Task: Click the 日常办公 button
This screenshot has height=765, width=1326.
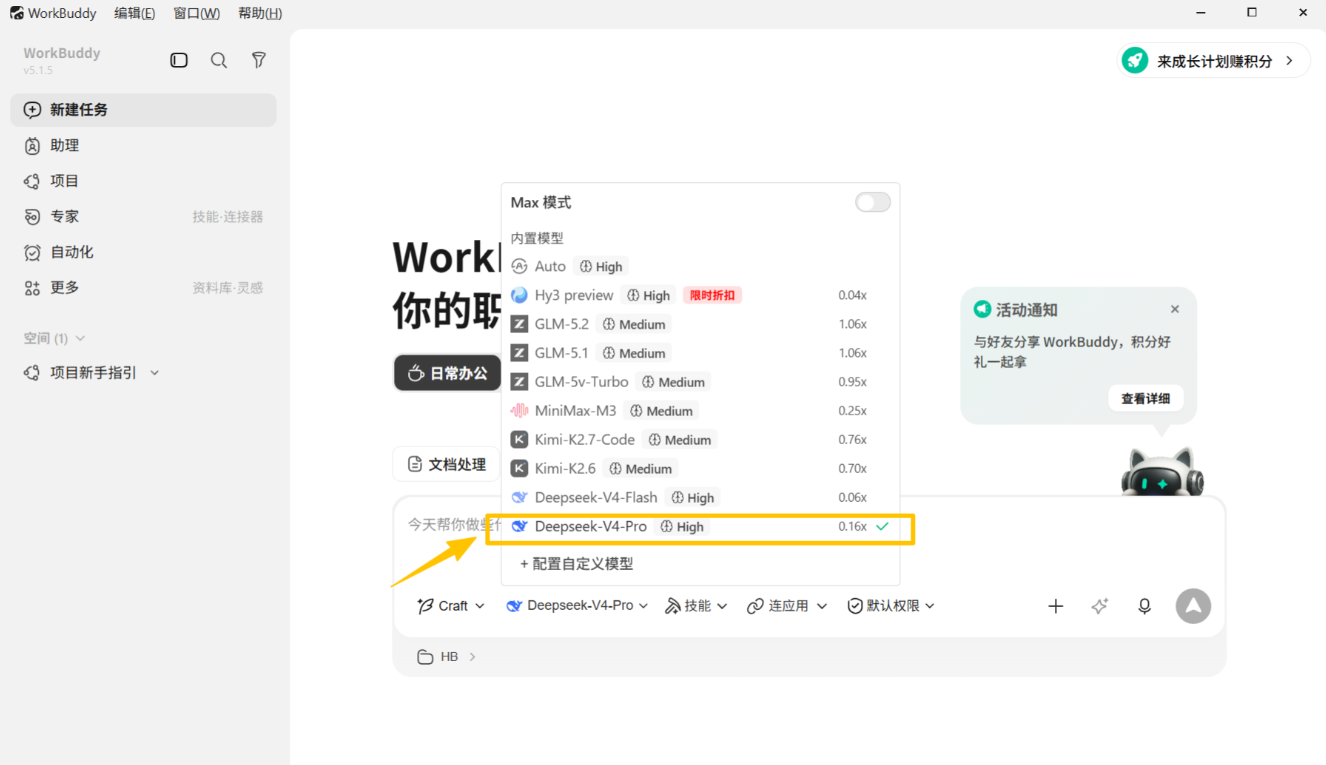Action: (x=447, y=373)
